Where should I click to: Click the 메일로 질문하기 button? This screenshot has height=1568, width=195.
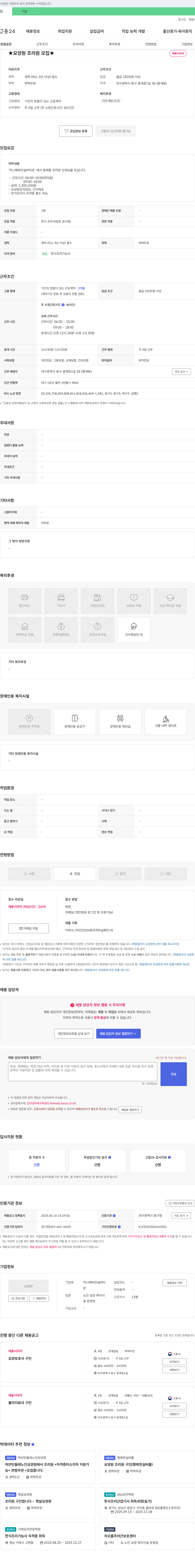click(130, 1110)
